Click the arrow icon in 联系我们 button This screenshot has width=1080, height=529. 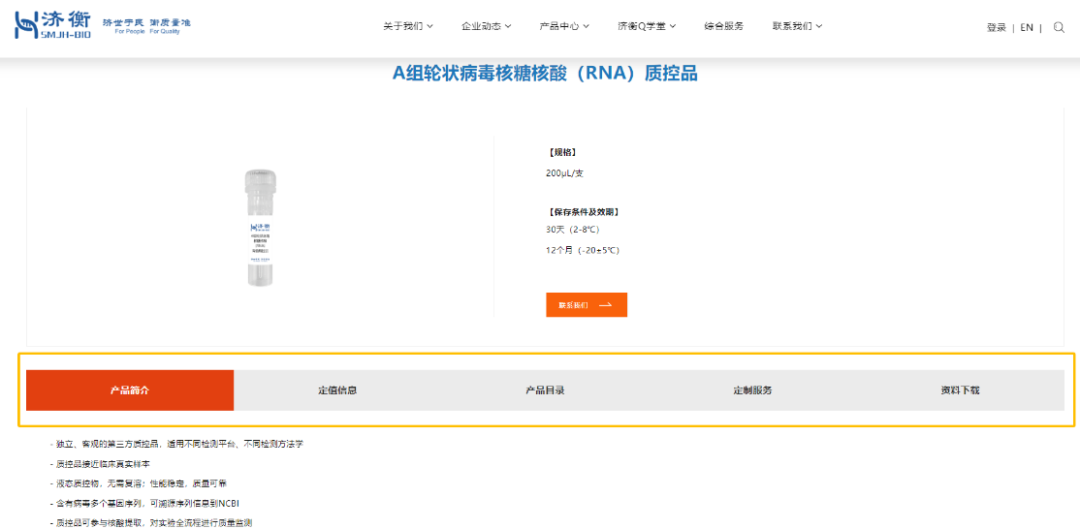click(605, 305)
